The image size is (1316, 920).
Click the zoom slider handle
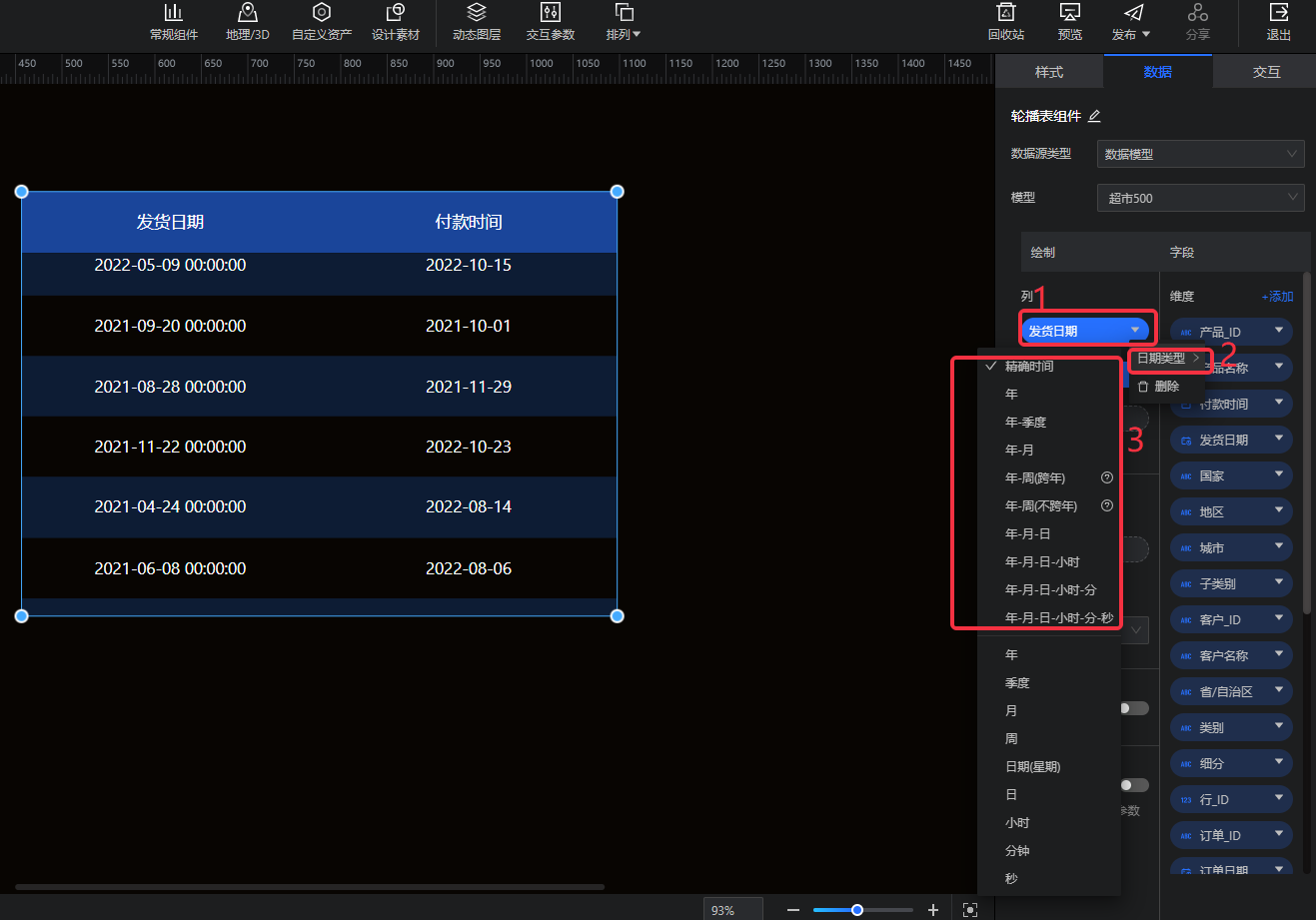click(857, 910)
